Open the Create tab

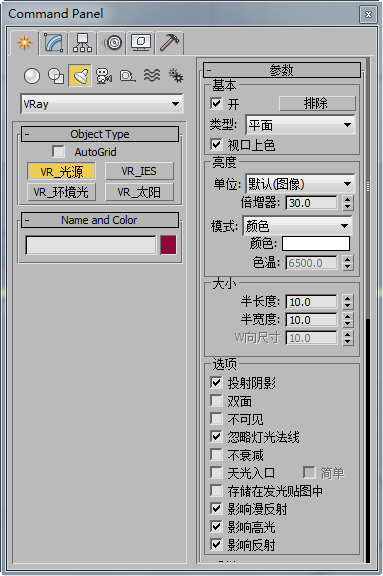coord(24,43)
